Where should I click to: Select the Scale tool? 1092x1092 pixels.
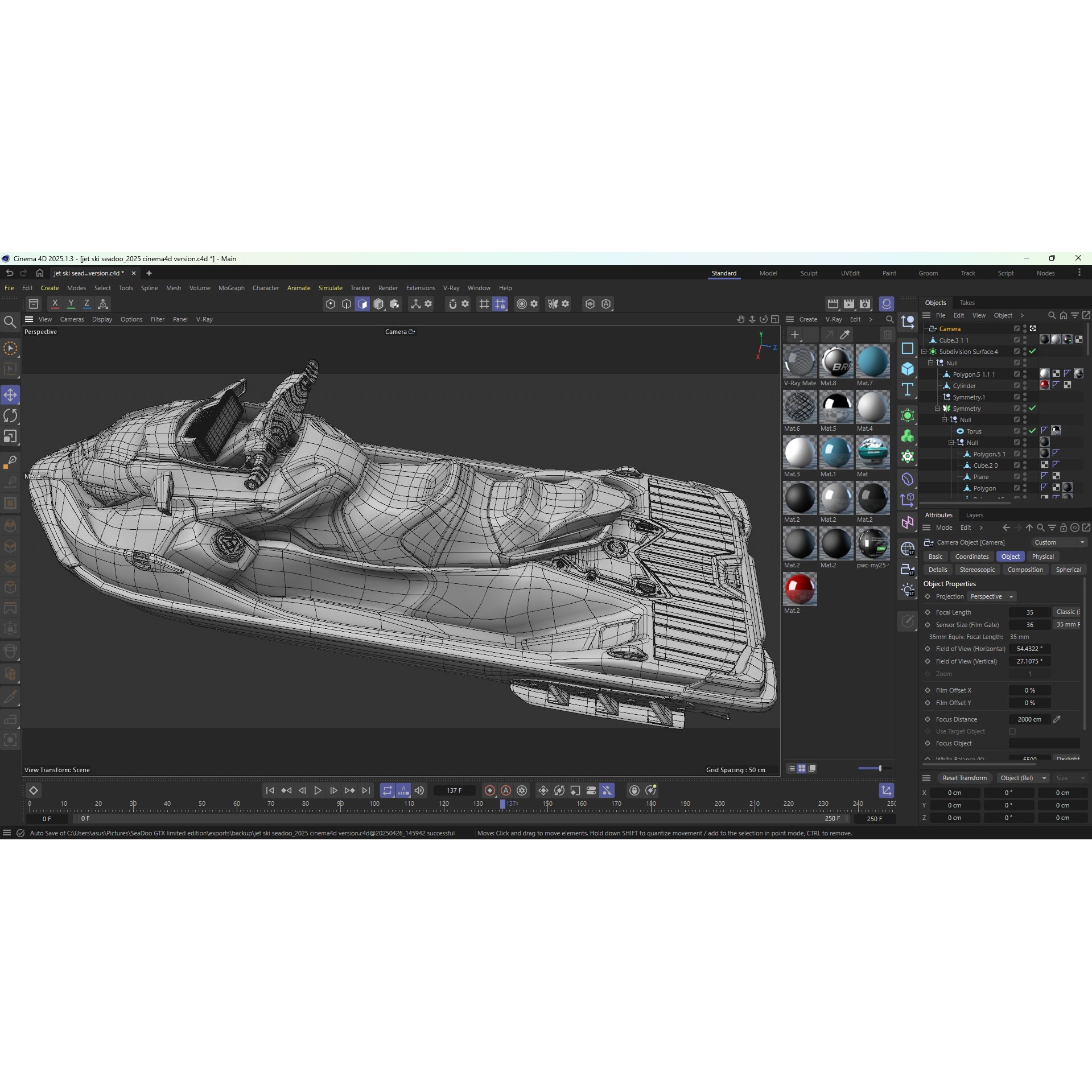click(x=10, y=436)
